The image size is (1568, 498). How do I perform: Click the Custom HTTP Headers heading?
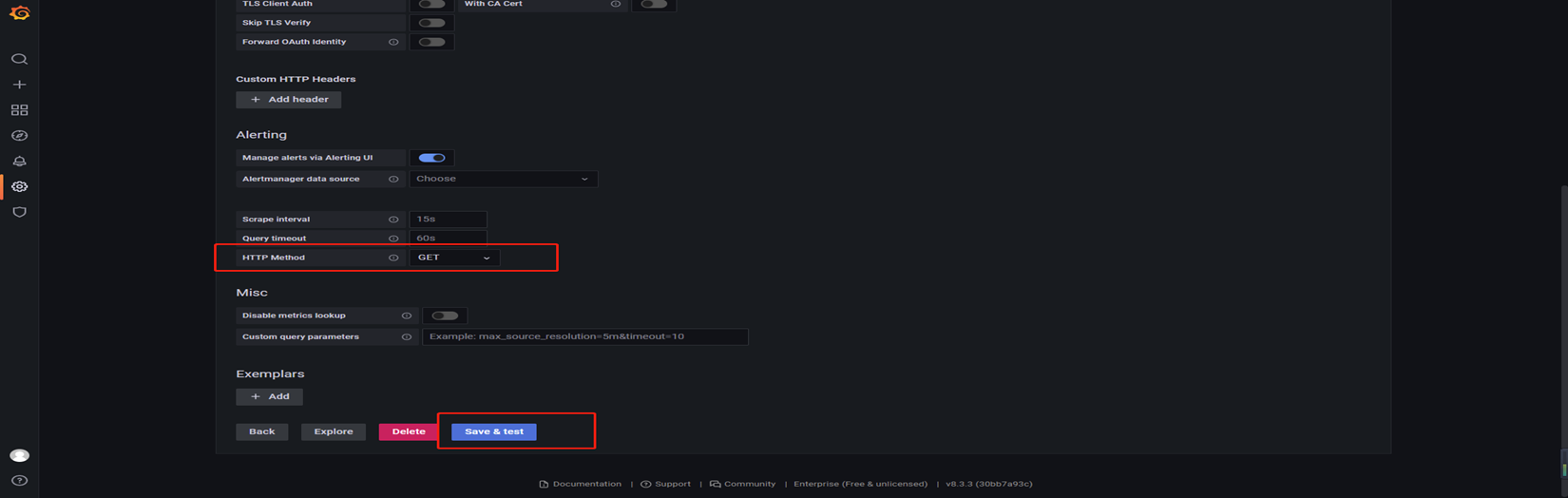point(296,79)
